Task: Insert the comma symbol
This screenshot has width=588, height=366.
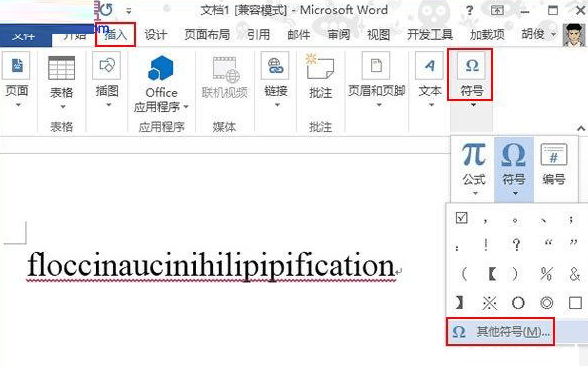Action: (486, 220)
